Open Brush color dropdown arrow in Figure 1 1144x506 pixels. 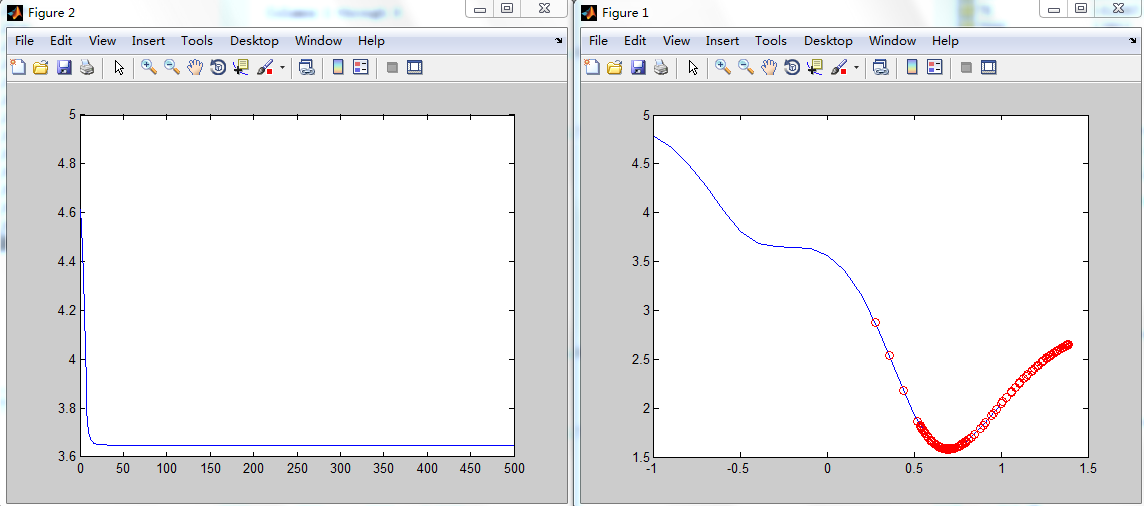tap(857, 68)
